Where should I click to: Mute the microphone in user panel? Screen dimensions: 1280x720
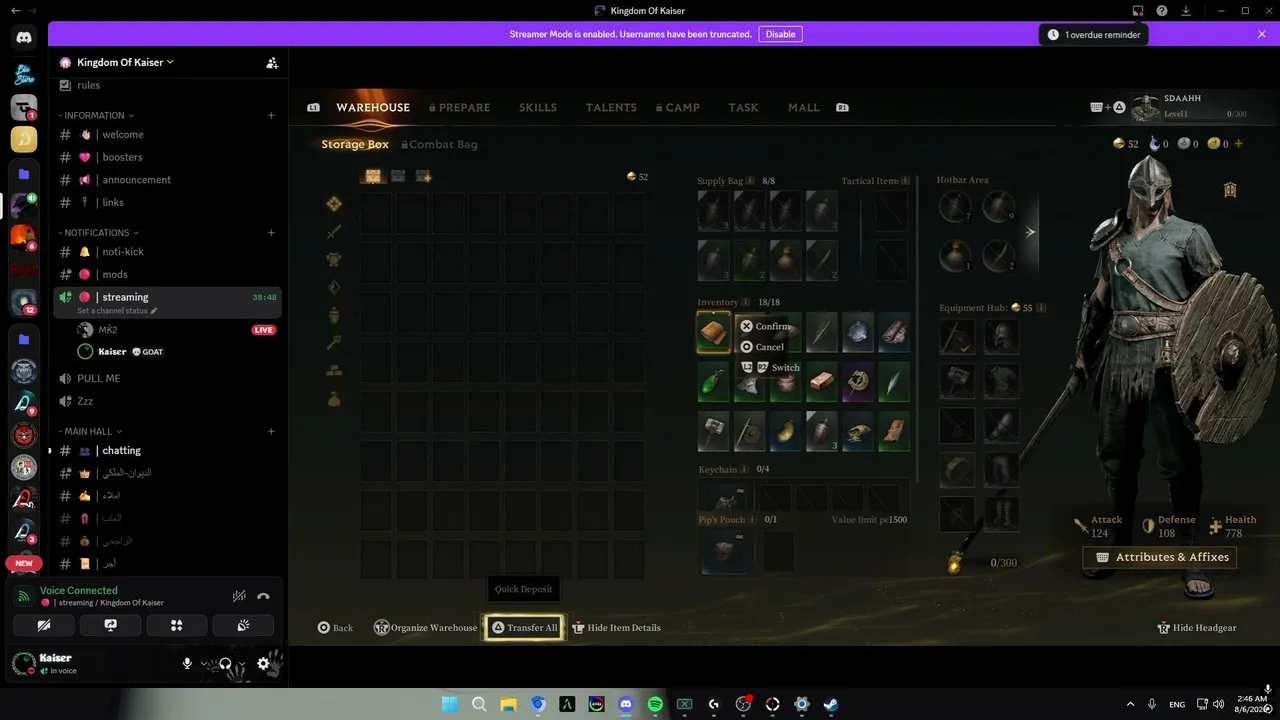(187, 663)
